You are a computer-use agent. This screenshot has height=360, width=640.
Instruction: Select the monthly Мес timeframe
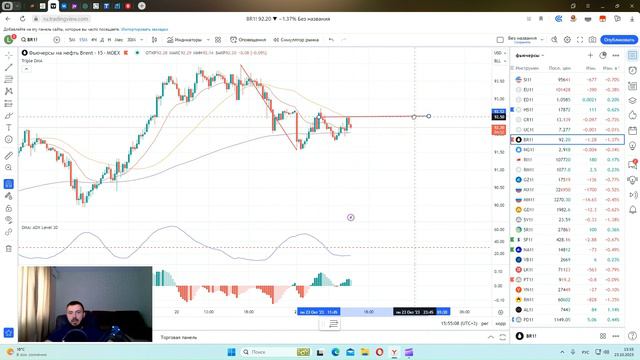(119, 40)
